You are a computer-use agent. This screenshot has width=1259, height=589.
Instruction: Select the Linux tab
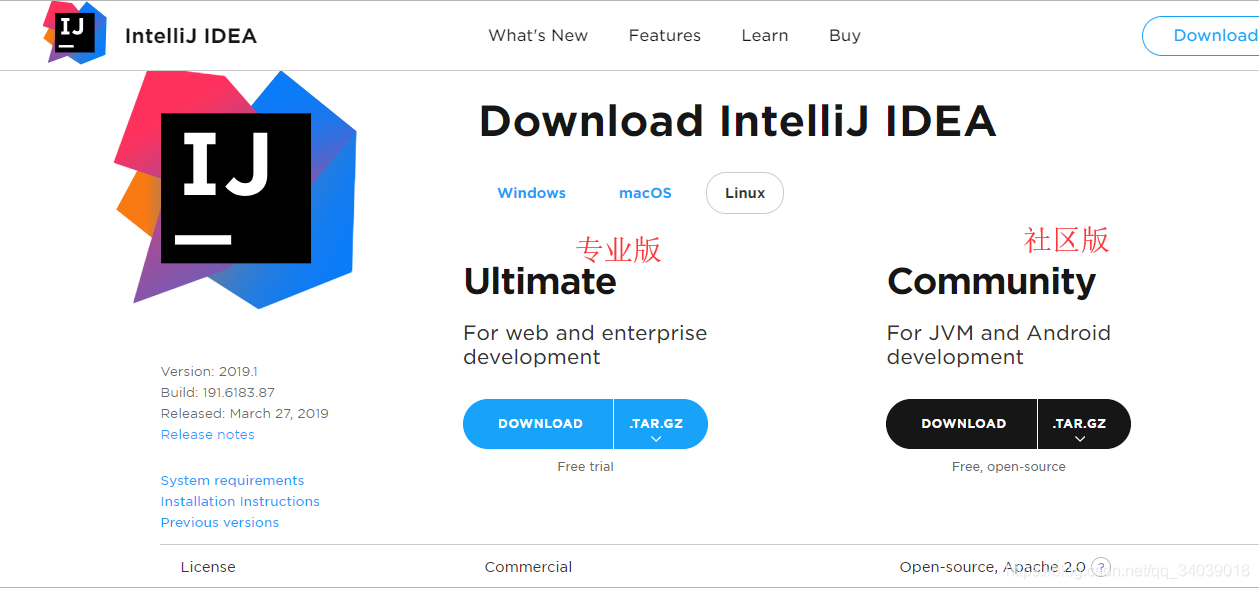pos(745,193)
